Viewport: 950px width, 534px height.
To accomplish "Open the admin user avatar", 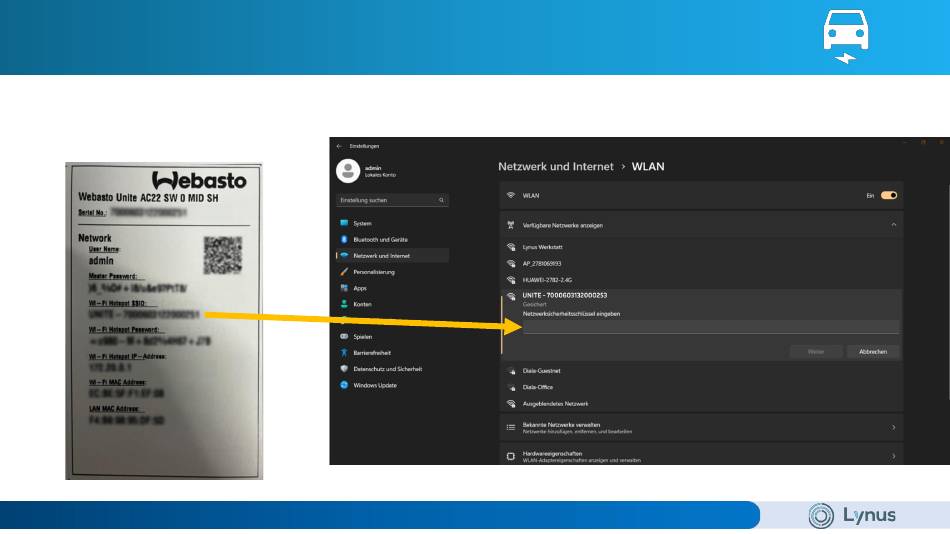I will (x=348, y=171).
